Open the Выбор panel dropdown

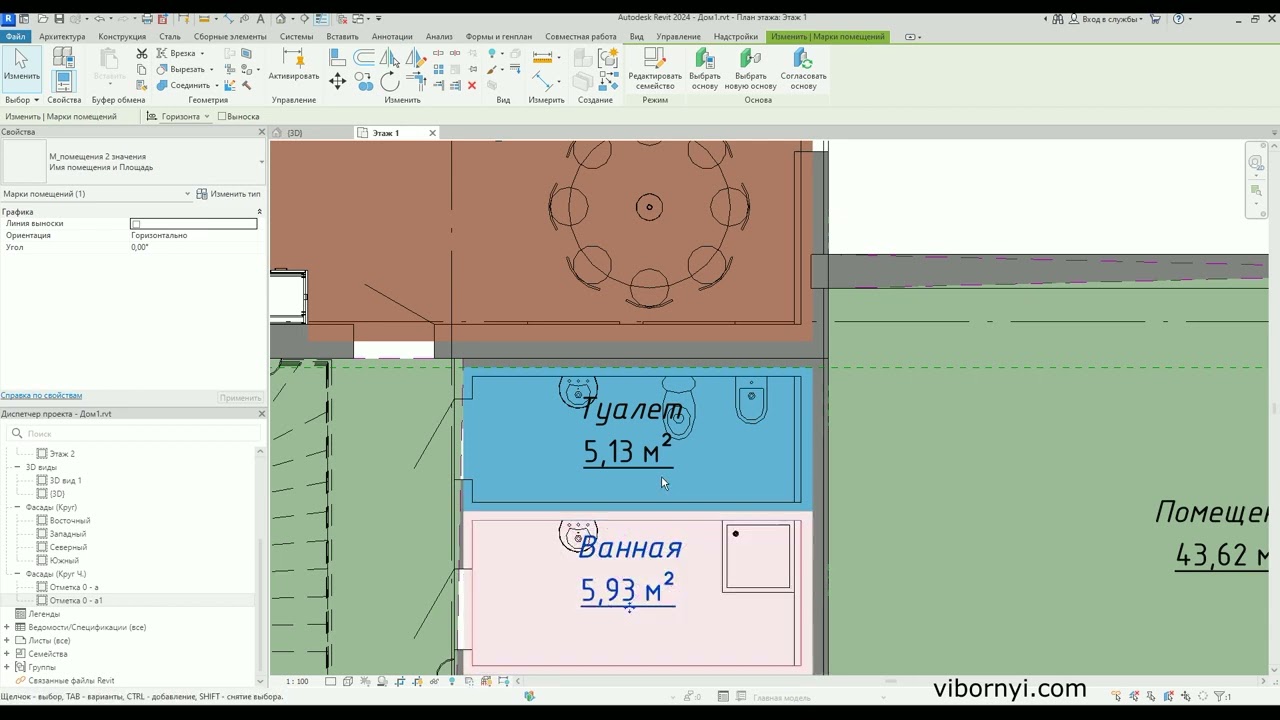pos(21,100)
